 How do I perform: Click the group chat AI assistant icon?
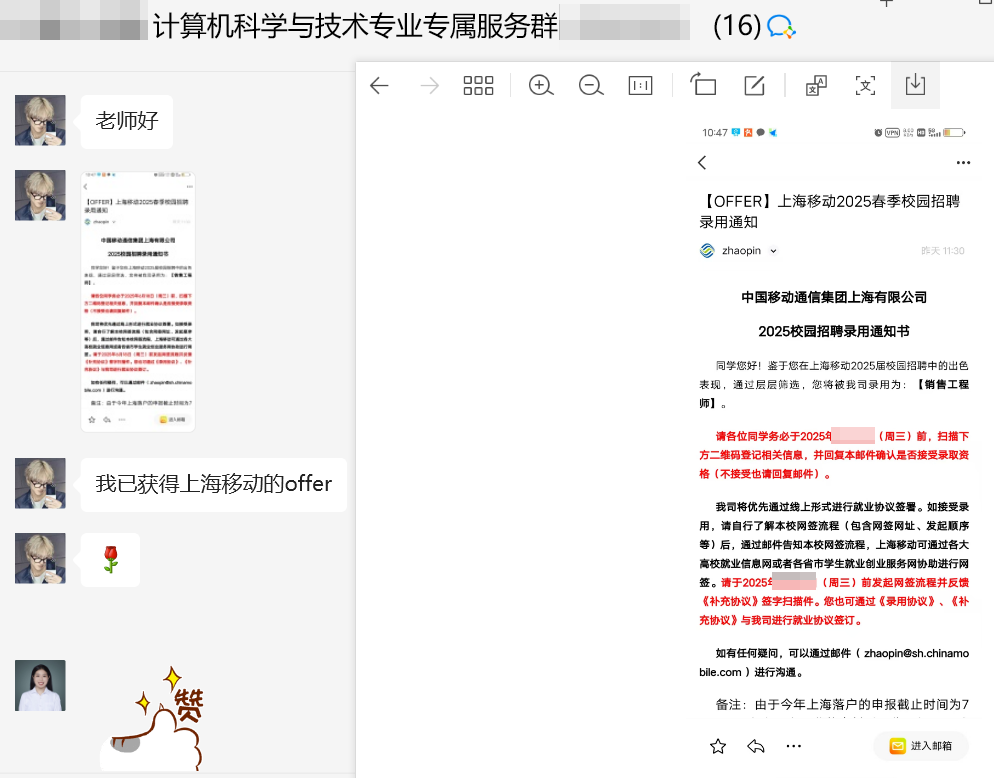coord(781,27)
